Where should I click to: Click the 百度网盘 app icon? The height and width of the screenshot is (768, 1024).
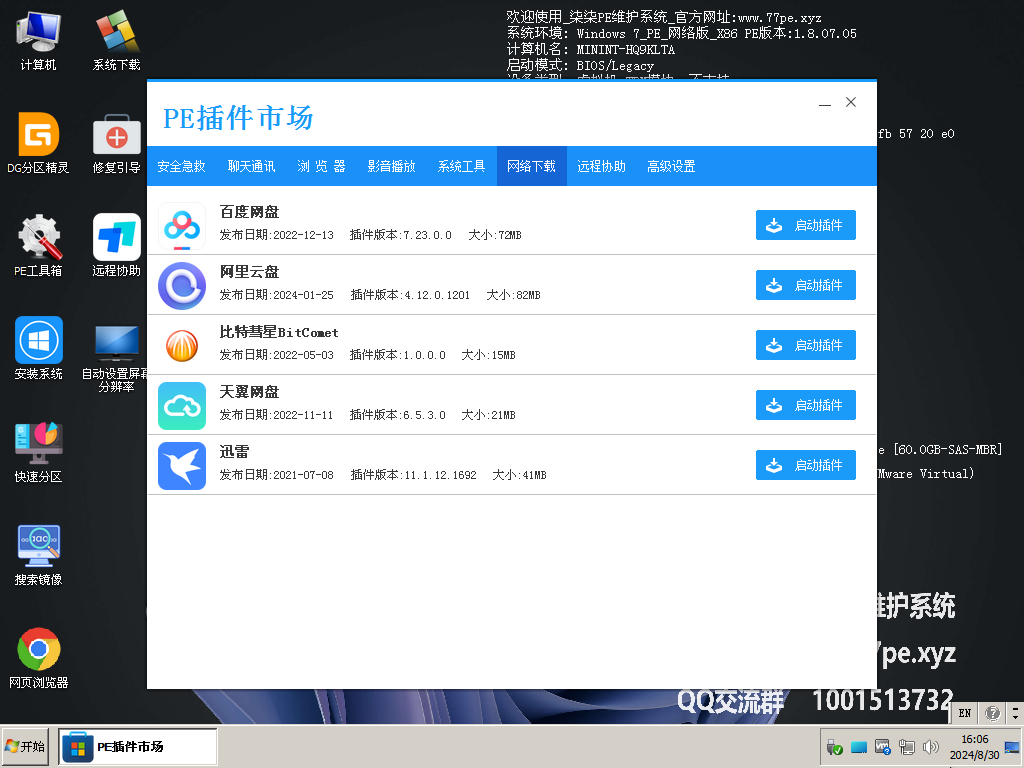coord(182,226)
